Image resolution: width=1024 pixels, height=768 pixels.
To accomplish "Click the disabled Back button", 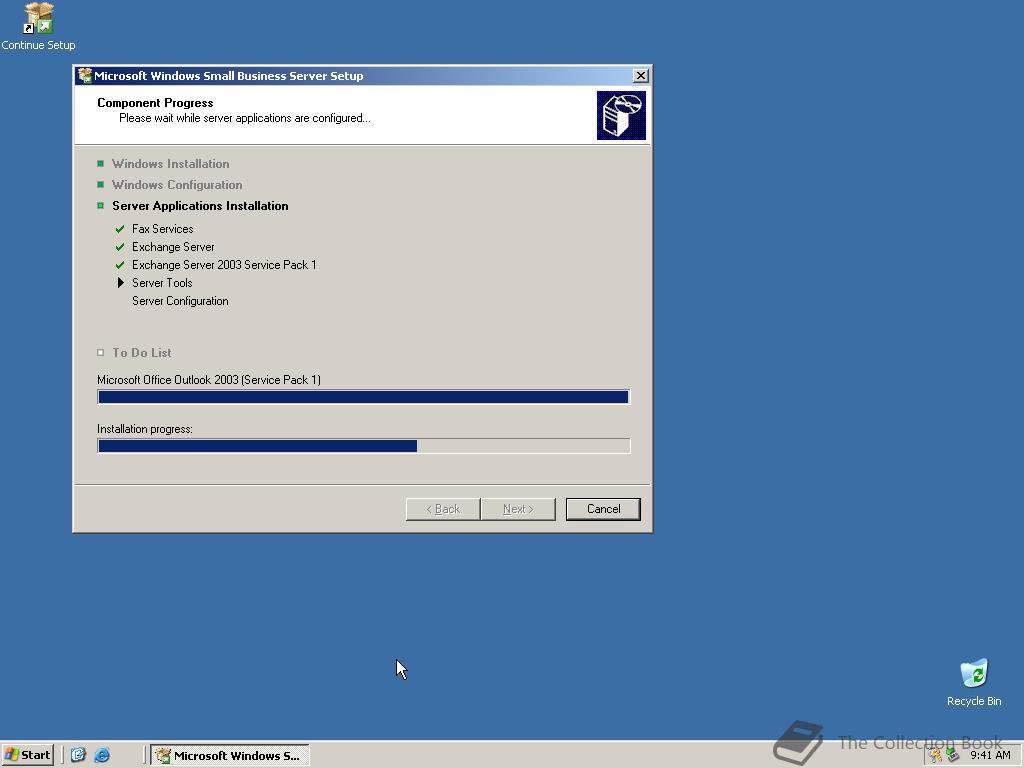I will 443,509.
